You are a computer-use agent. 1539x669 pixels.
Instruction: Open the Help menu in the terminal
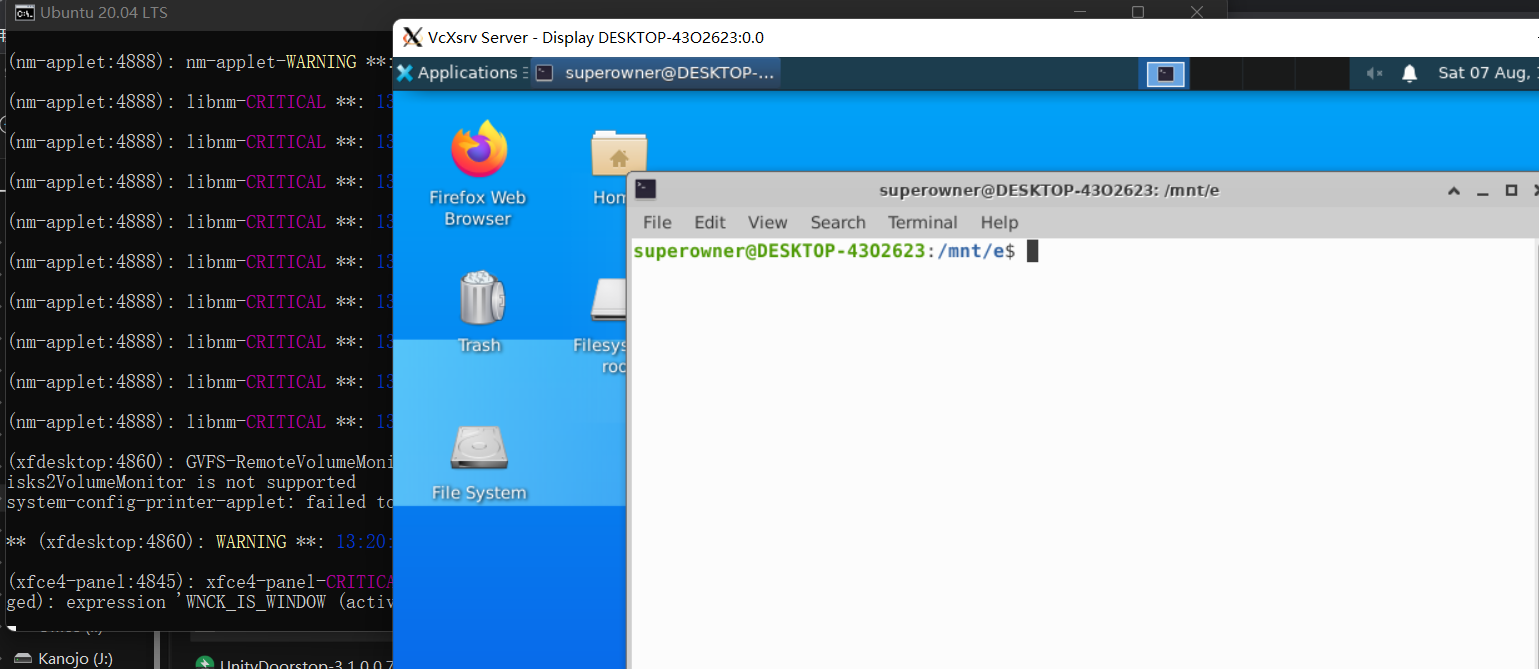[998, 222]
